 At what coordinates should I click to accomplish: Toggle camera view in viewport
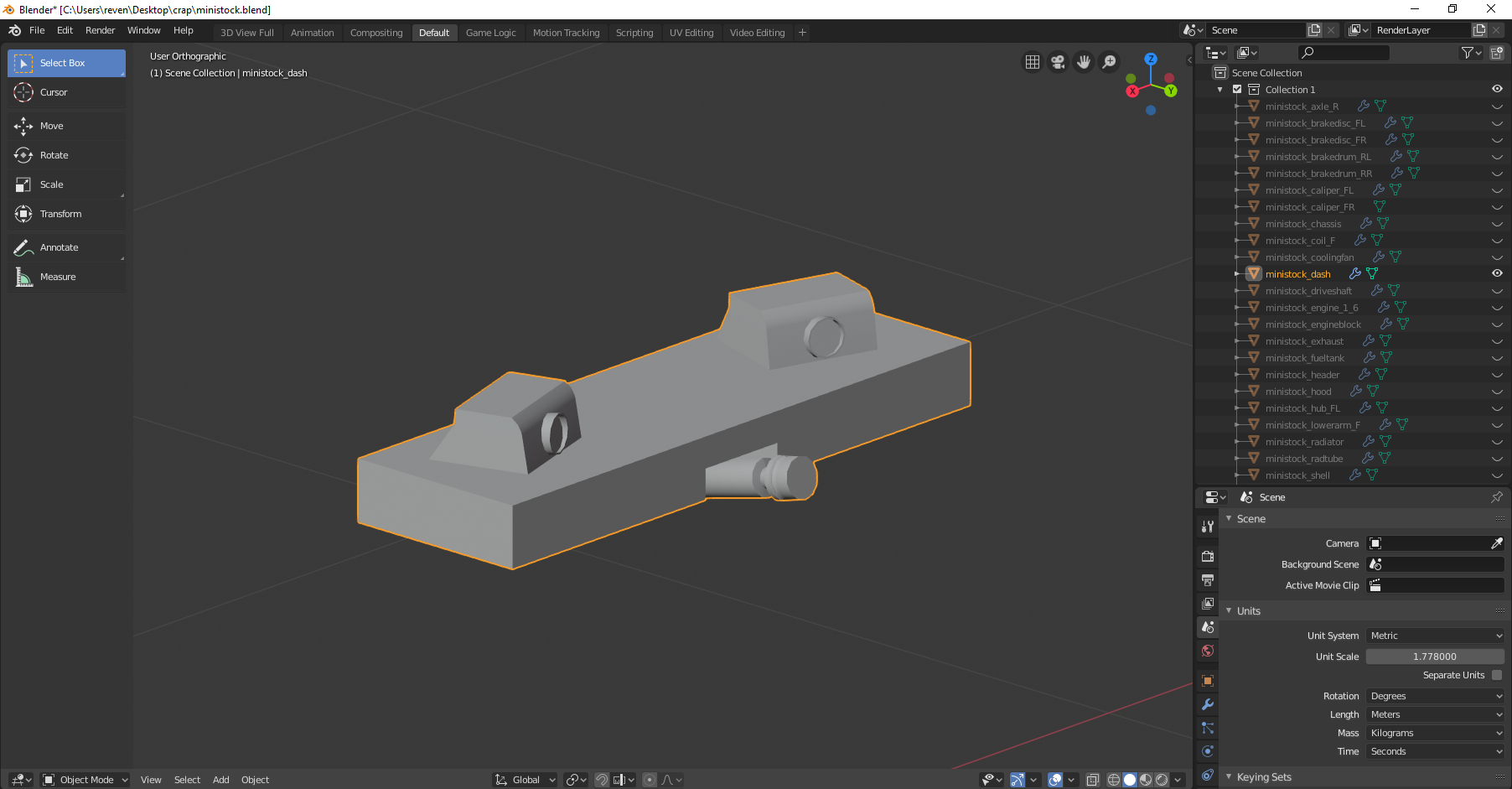click(1058, 62)
